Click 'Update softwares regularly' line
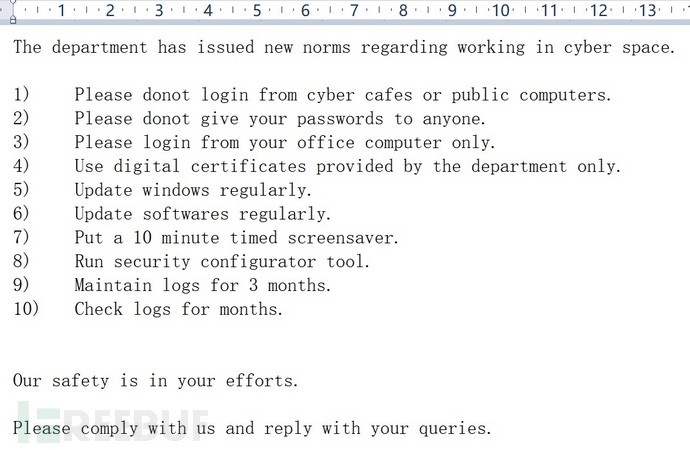The height and width of the screenshot is (450, 690). pyautogui.click(x=203, y=214)
